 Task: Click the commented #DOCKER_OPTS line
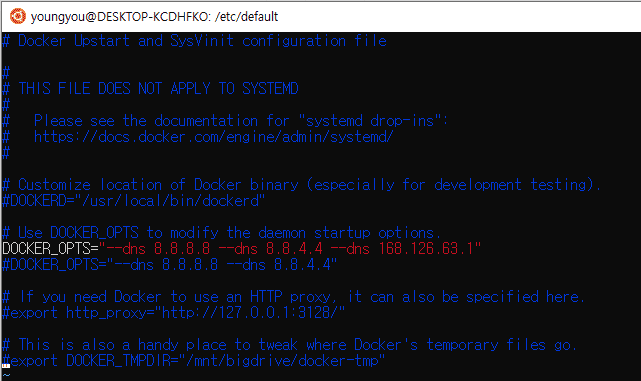tap(170, 265)
